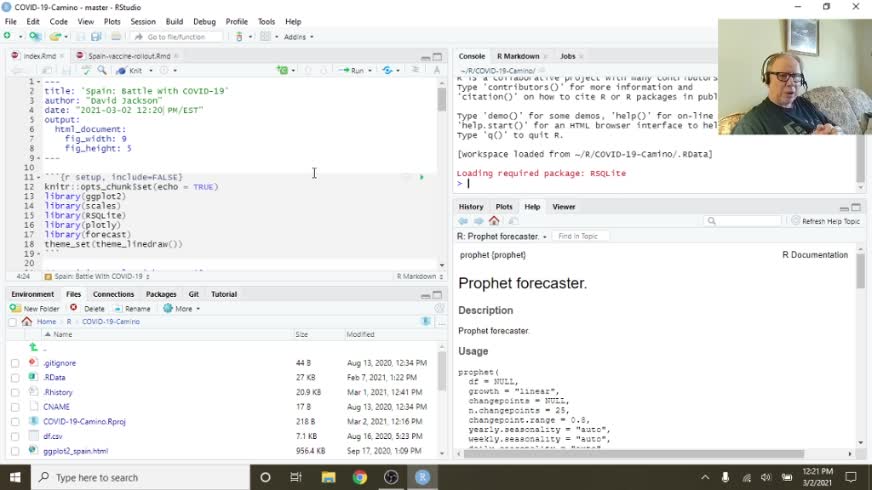
Task: Check the COVID-19-Camino.Rproj checkbox
Action: (15, 422)
